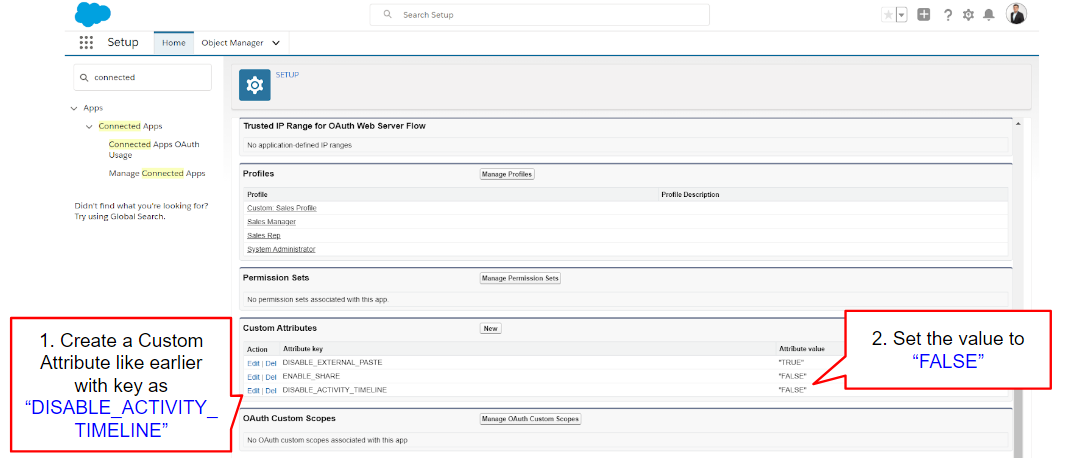Open the notifications bell
1067x458 pixels.
pyautogui.click(x=989, y=15)
